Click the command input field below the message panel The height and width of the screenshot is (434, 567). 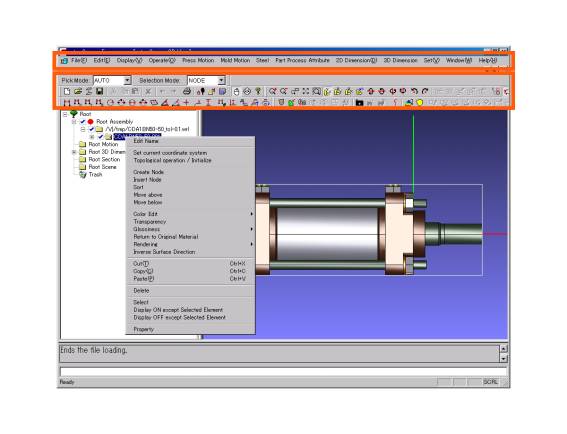[284, 371]
